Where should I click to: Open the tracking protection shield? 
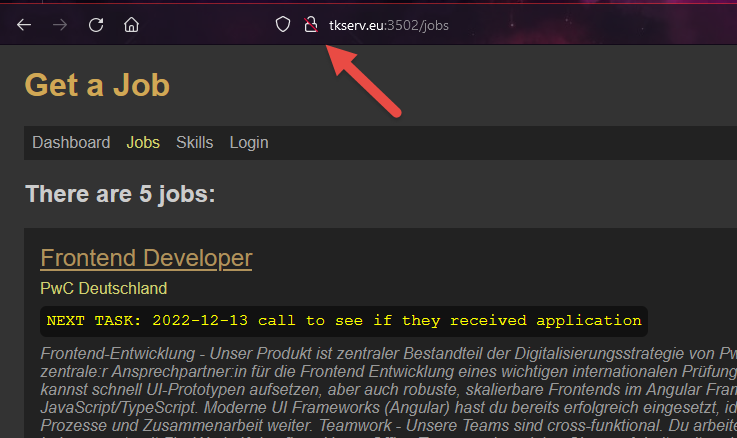[x=283, y=24]
